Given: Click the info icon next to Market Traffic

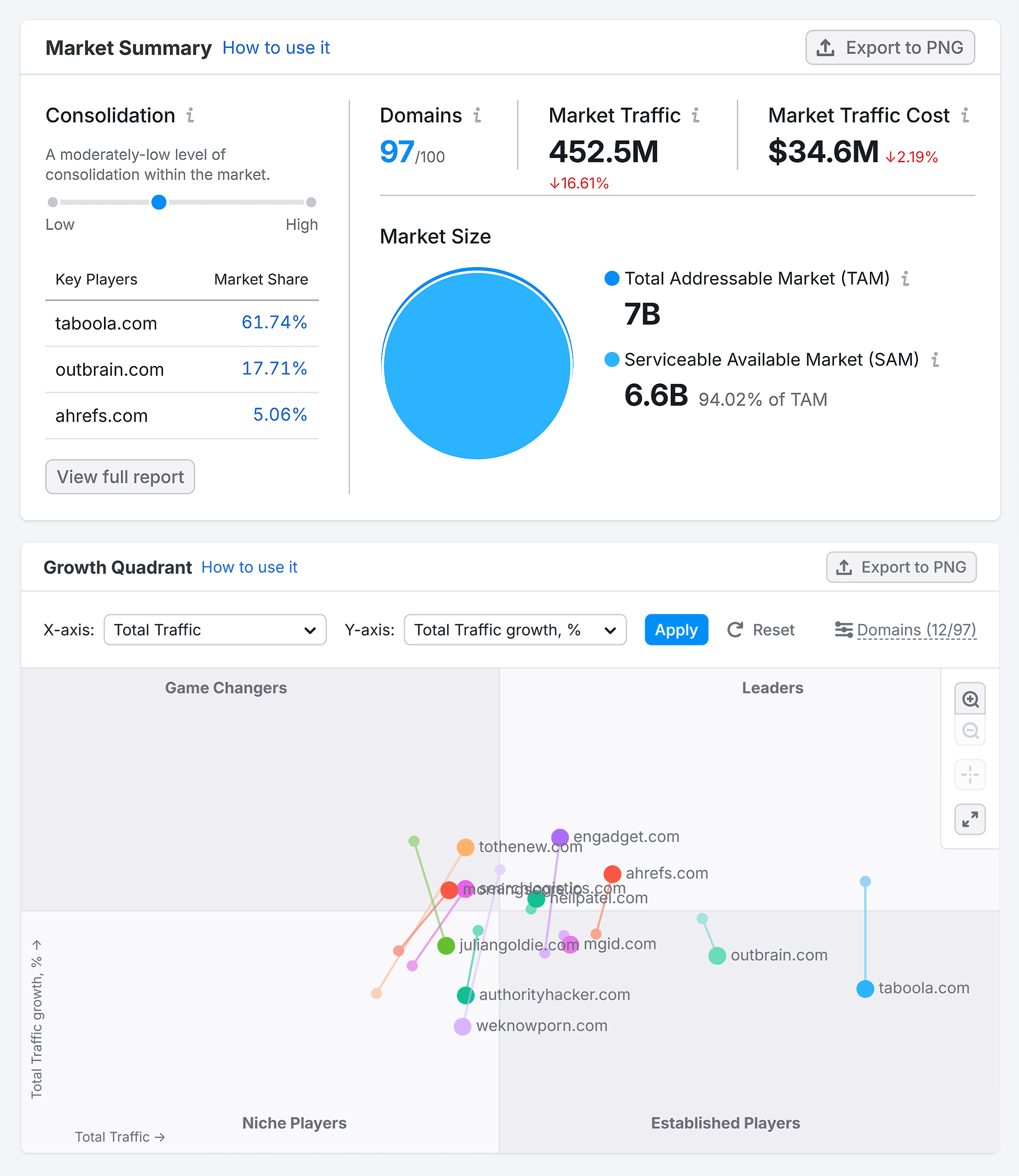Looking at the screenshot, I should tap(696, 115).
